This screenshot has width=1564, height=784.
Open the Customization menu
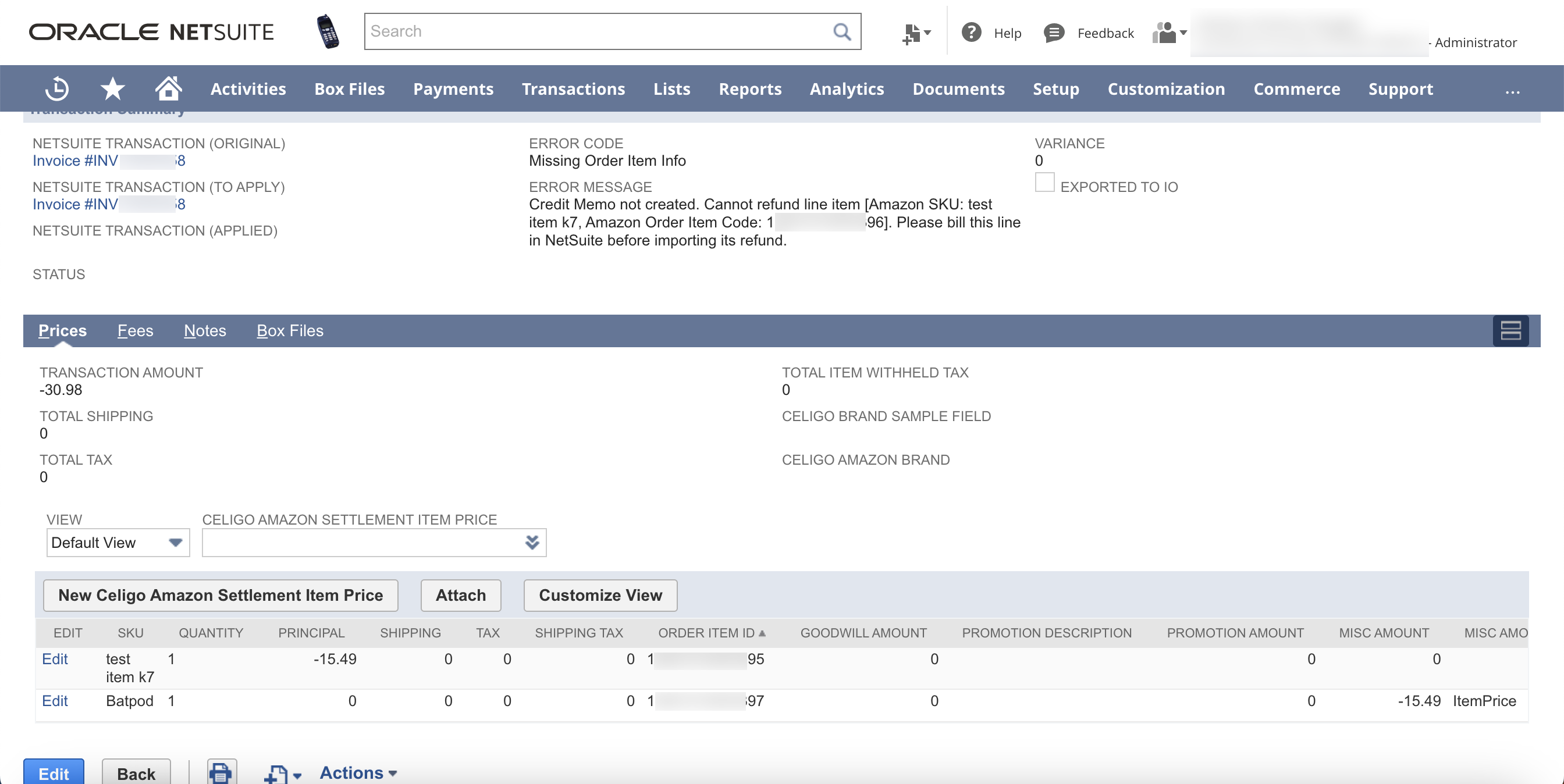(x=1165, y=88)
